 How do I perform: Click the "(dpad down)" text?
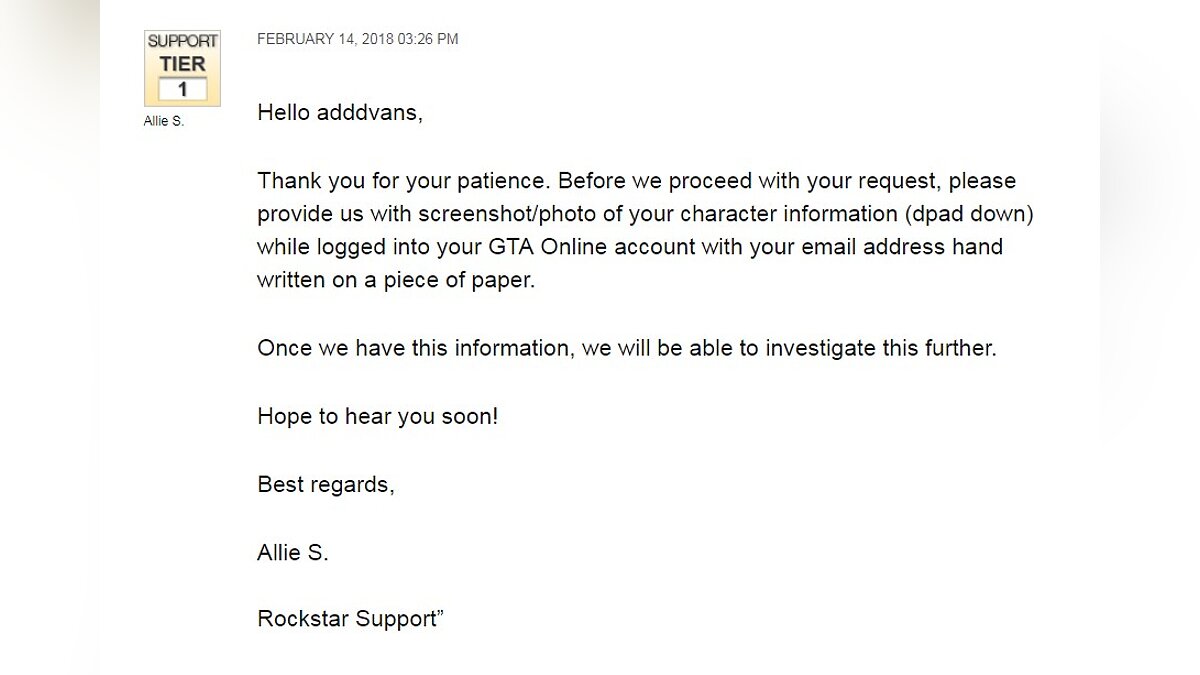(948, 214)
